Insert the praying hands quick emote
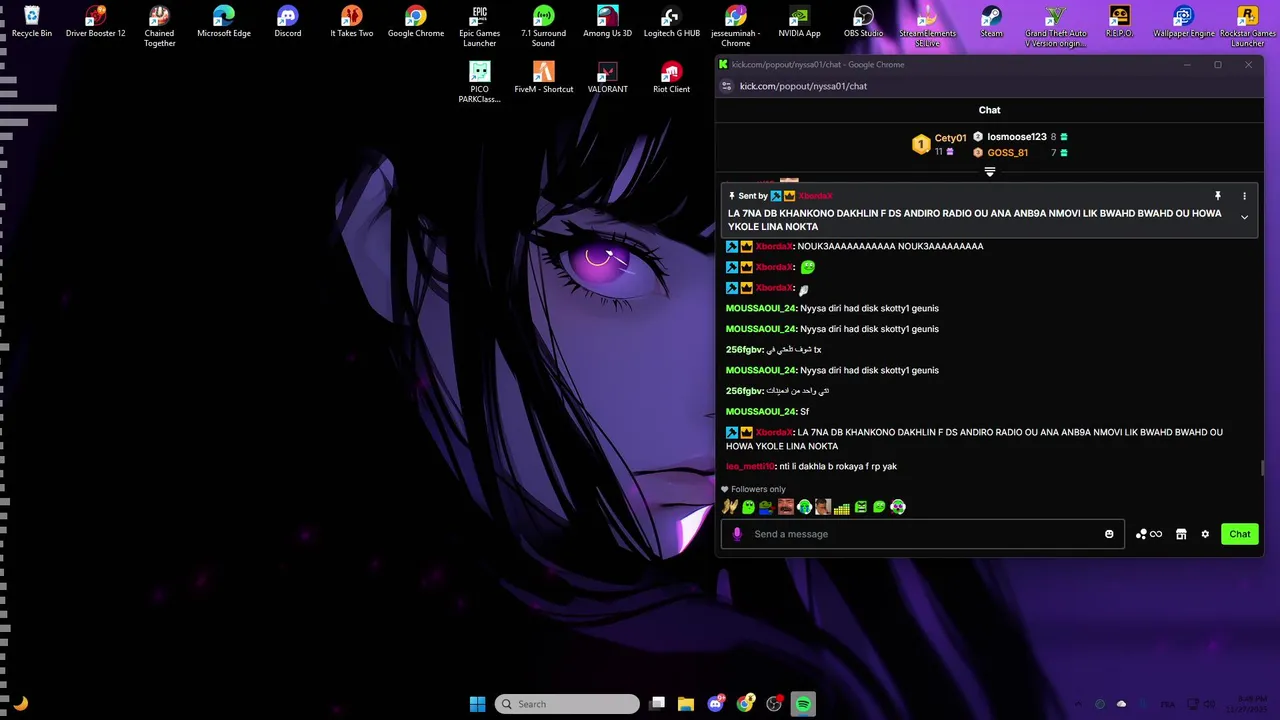The width and height of the screenshot is (1280, 720). click(x=730, y=507)
